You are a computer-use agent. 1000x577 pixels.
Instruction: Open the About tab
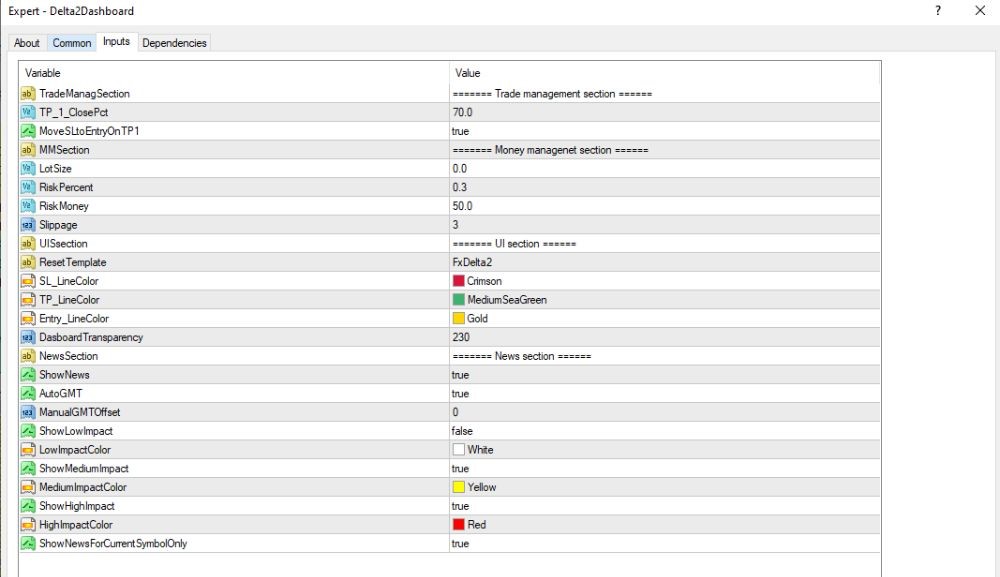(x=27, y=43)
